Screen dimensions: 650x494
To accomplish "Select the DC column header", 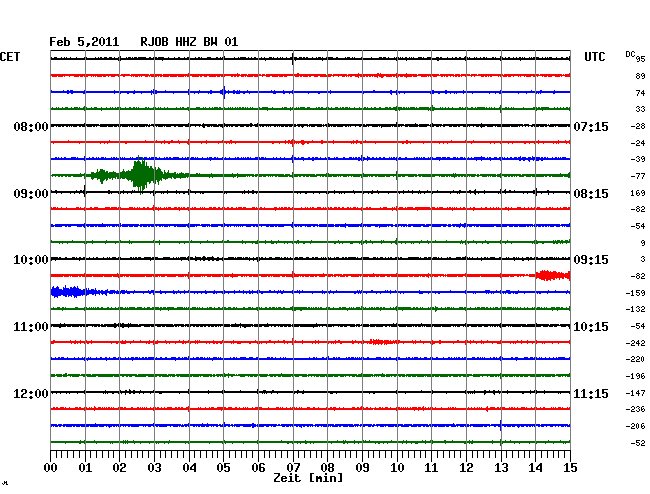I will (x=630, y=54).
